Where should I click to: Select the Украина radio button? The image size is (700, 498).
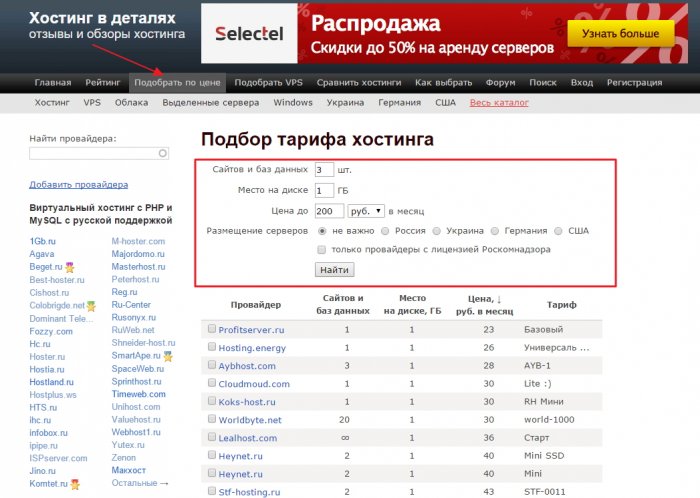[x=436, y=231]
